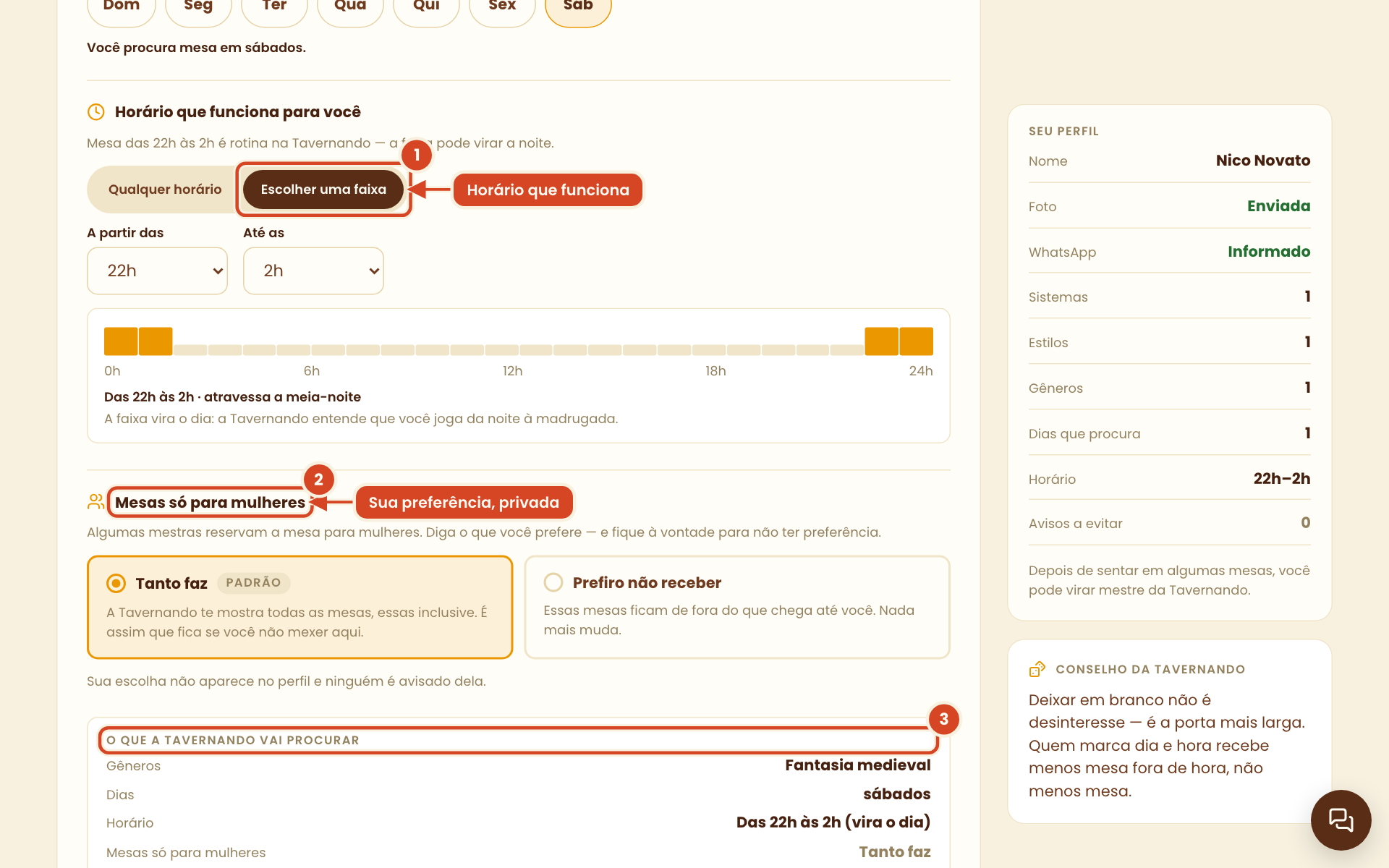Select Prefiro não receber radio option
Screen dimensions: 1389x868
(736, 607)
